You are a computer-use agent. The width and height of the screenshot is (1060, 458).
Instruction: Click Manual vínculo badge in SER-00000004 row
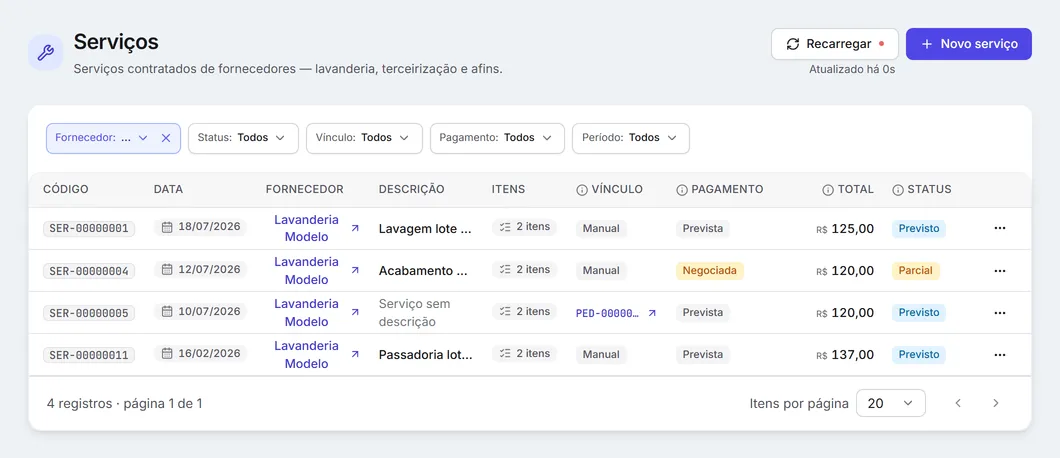pos(601,271)
